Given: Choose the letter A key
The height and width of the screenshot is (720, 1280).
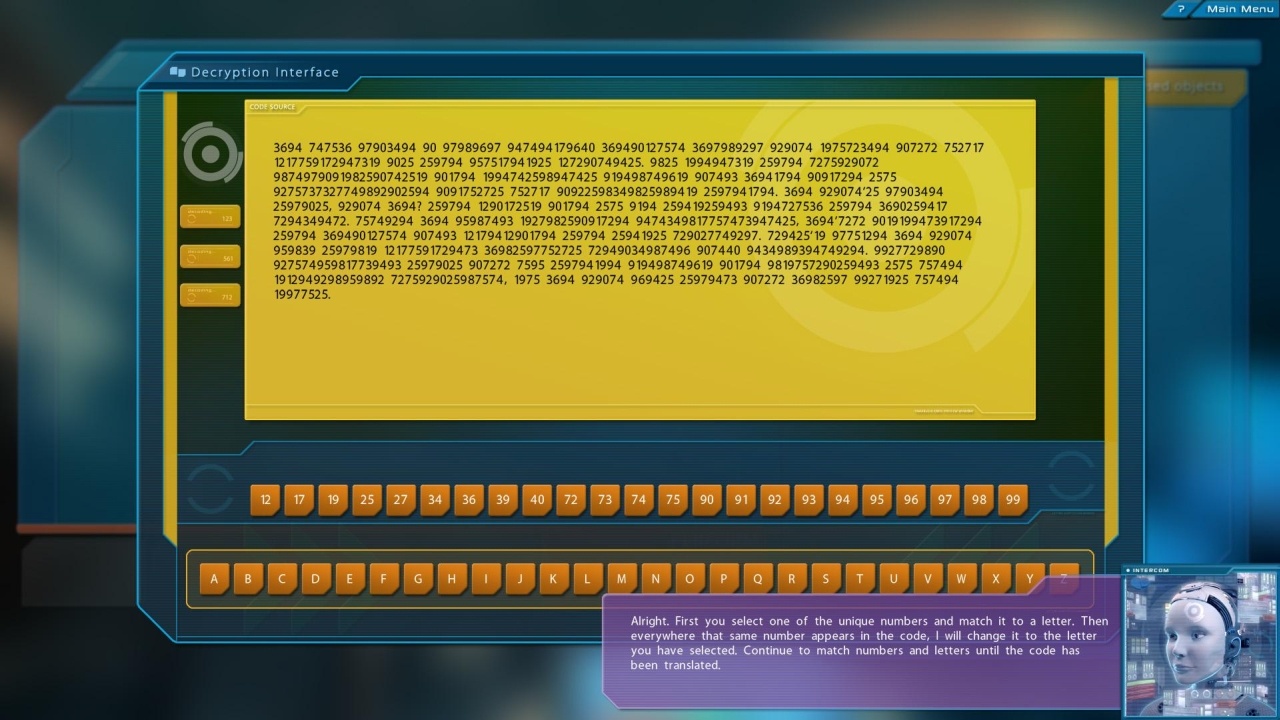Looking at the screenshot, I should (214, 579).
